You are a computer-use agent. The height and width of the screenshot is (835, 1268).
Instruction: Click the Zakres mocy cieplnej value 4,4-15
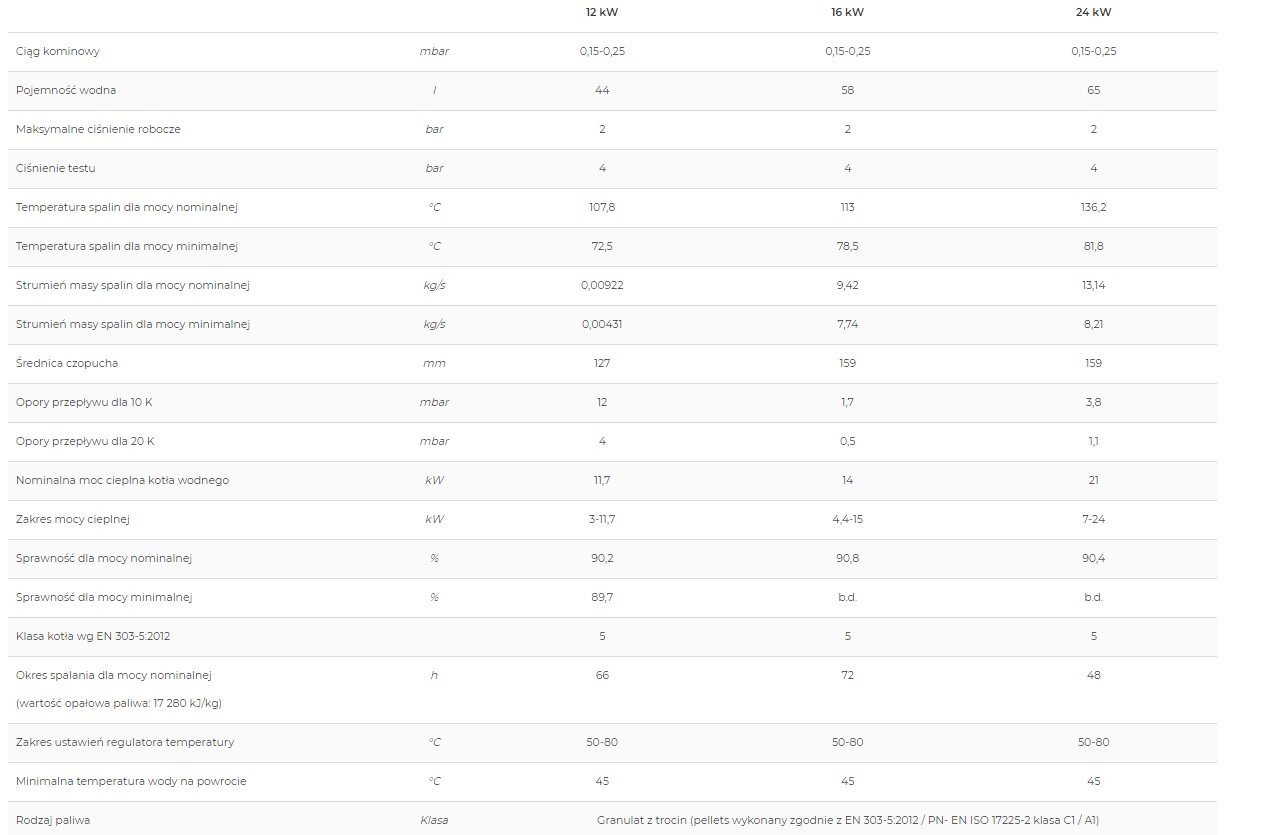[x=847, y=519]
